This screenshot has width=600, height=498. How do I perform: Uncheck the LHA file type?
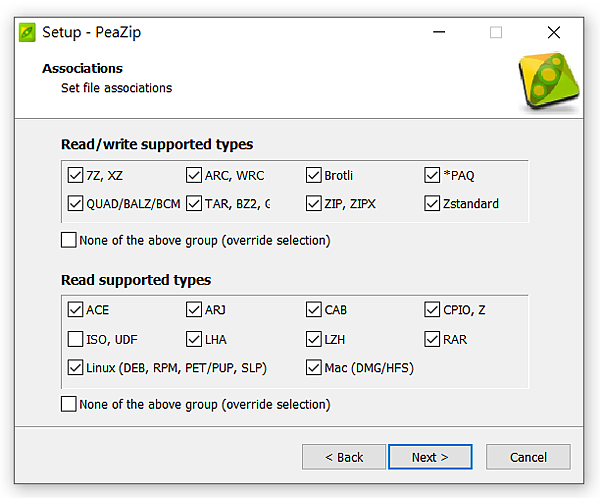(x=194, y=339)
